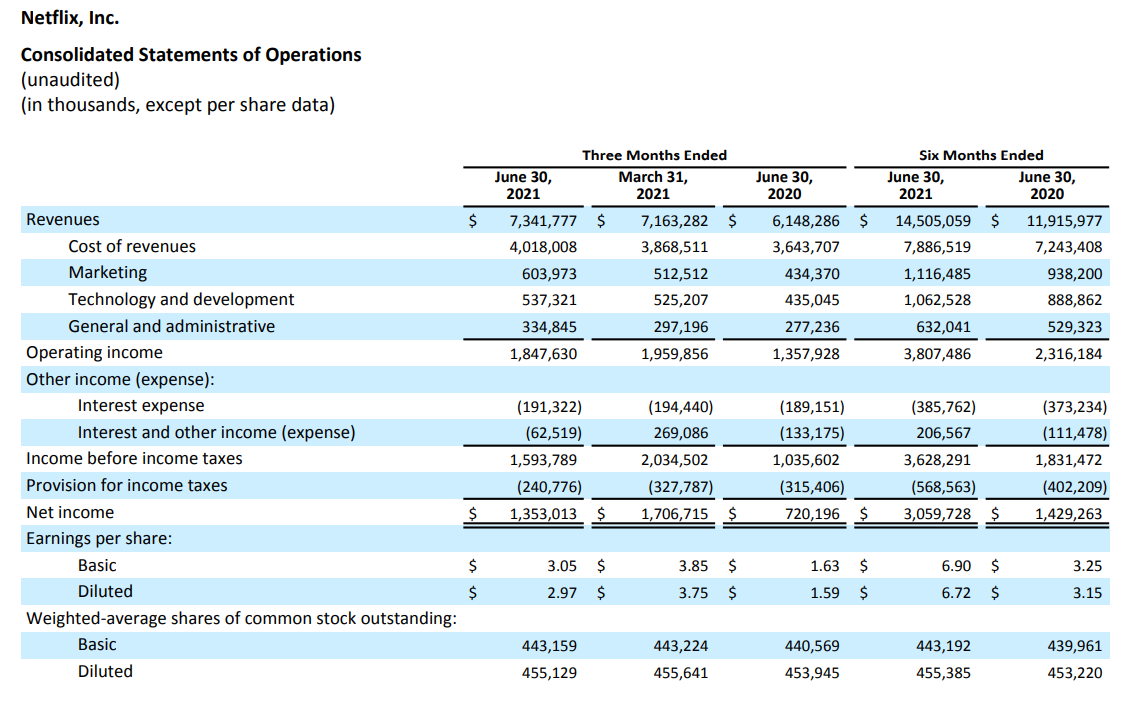Select 'Income before income taxes' row label
This screenshot has height=708, width=1134.
point(135,459)
